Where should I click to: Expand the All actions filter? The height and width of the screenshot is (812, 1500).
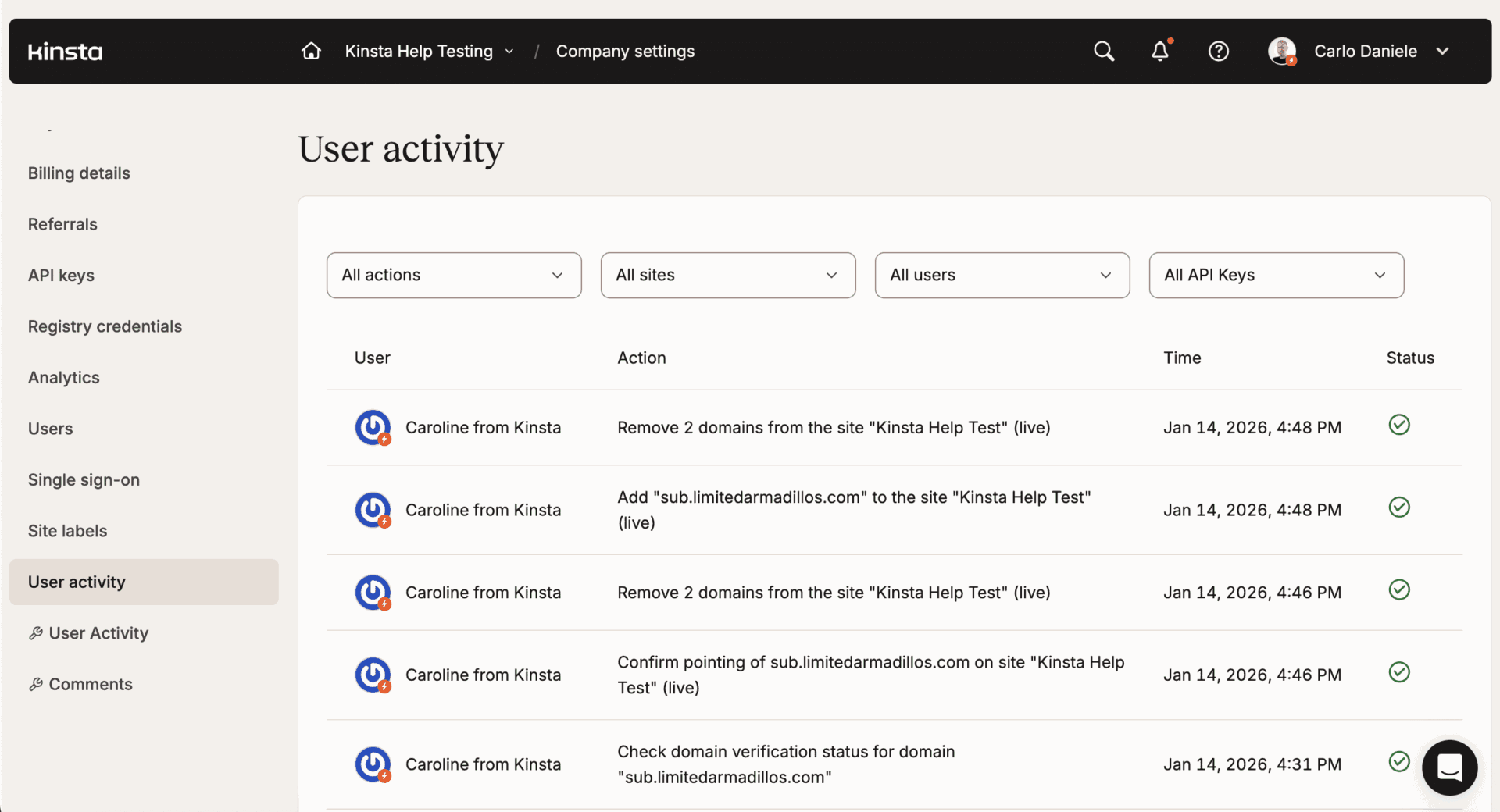click(x=454, y=275)
